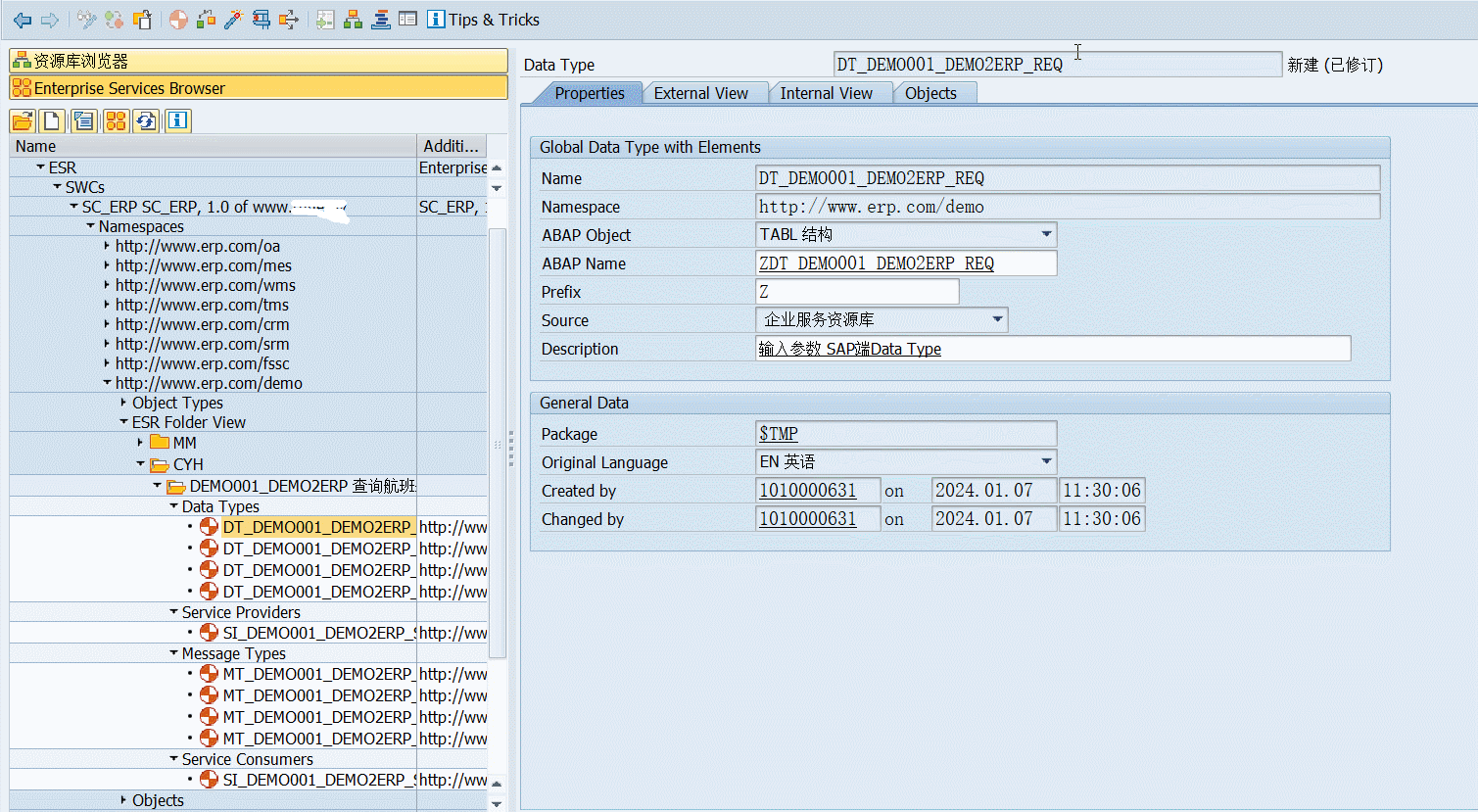Screen dimensions: 1478x812
Task: Switch to the External View tab
Action: click(700, 93)
